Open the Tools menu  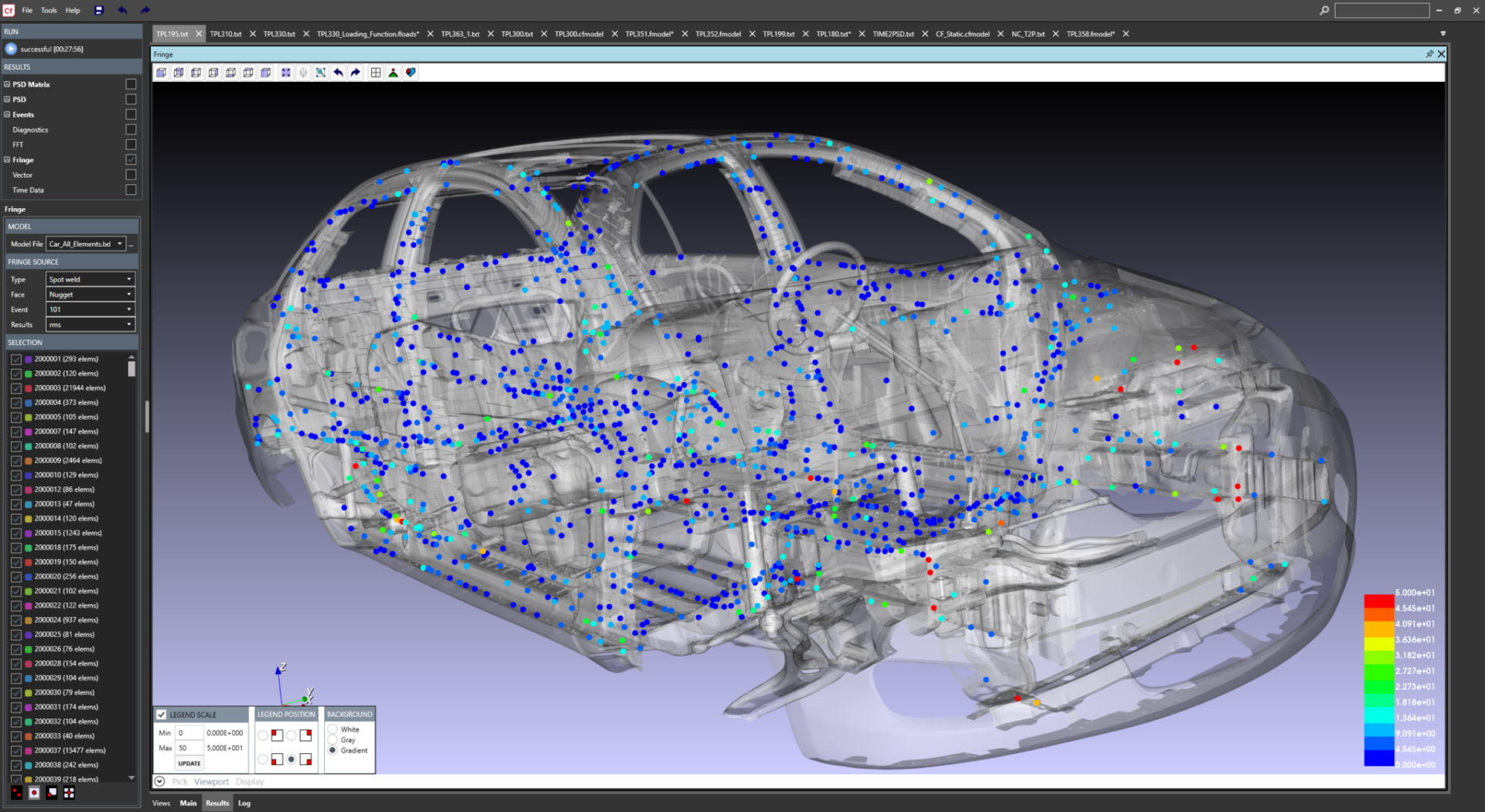pos(49,10)
